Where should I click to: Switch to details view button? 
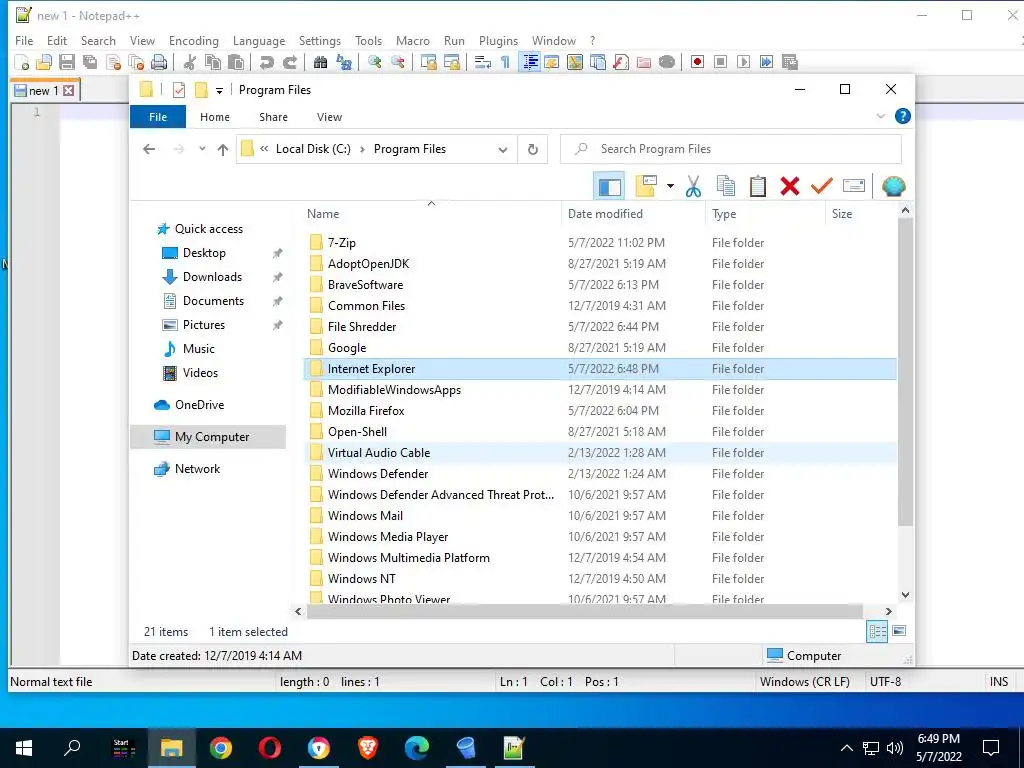877,631
